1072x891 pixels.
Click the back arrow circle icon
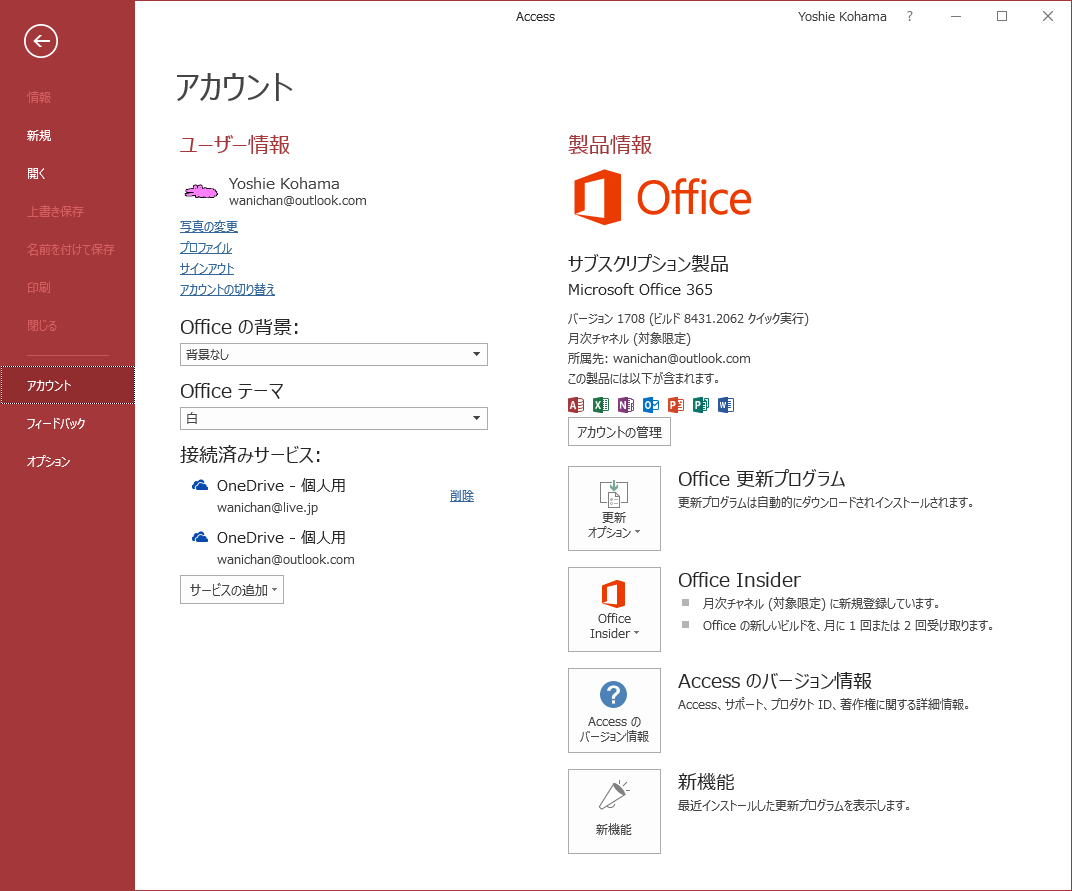coord(41,41)
